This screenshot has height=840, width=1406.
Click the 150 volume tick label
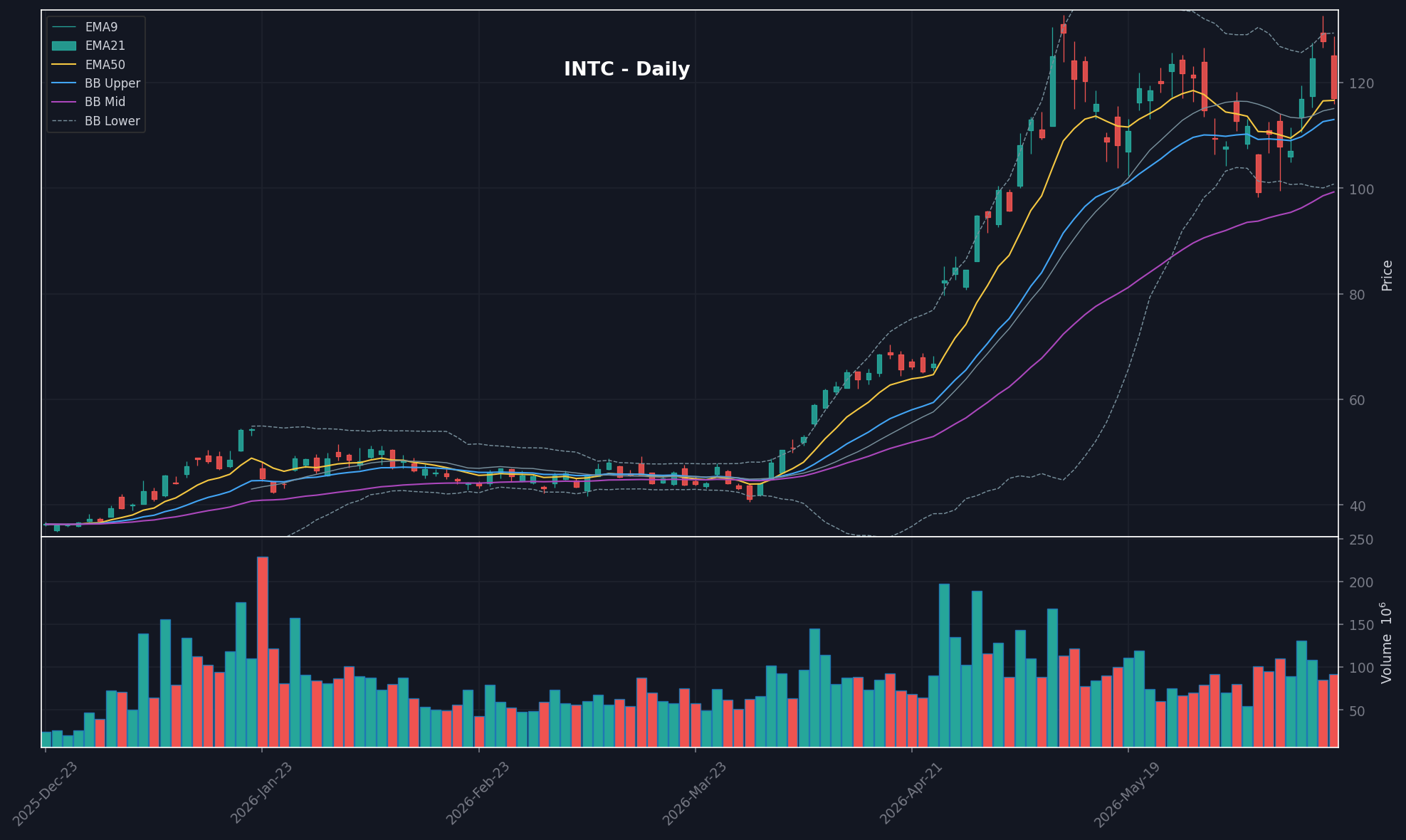[x=1362, y=625]
